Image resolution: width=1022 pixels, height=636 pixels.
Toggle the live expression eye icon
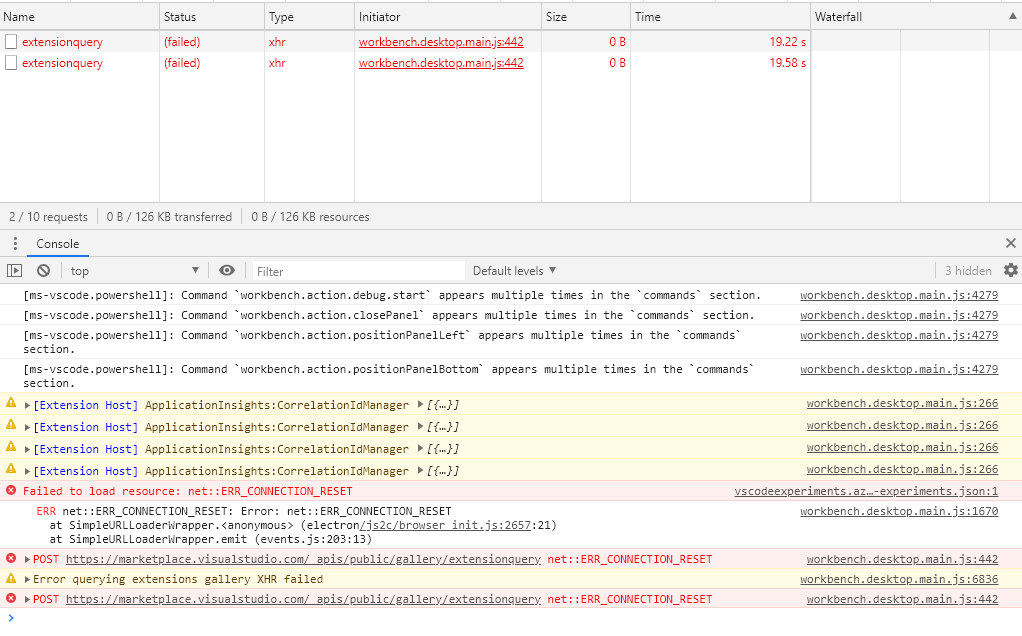[x=227, y=270]
